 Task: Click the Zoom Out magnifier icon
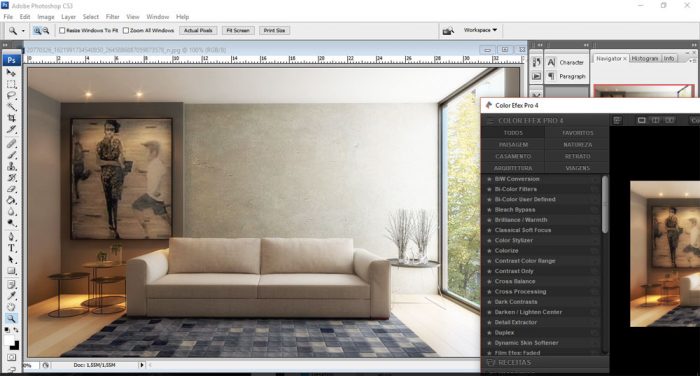tap(46, 30)
